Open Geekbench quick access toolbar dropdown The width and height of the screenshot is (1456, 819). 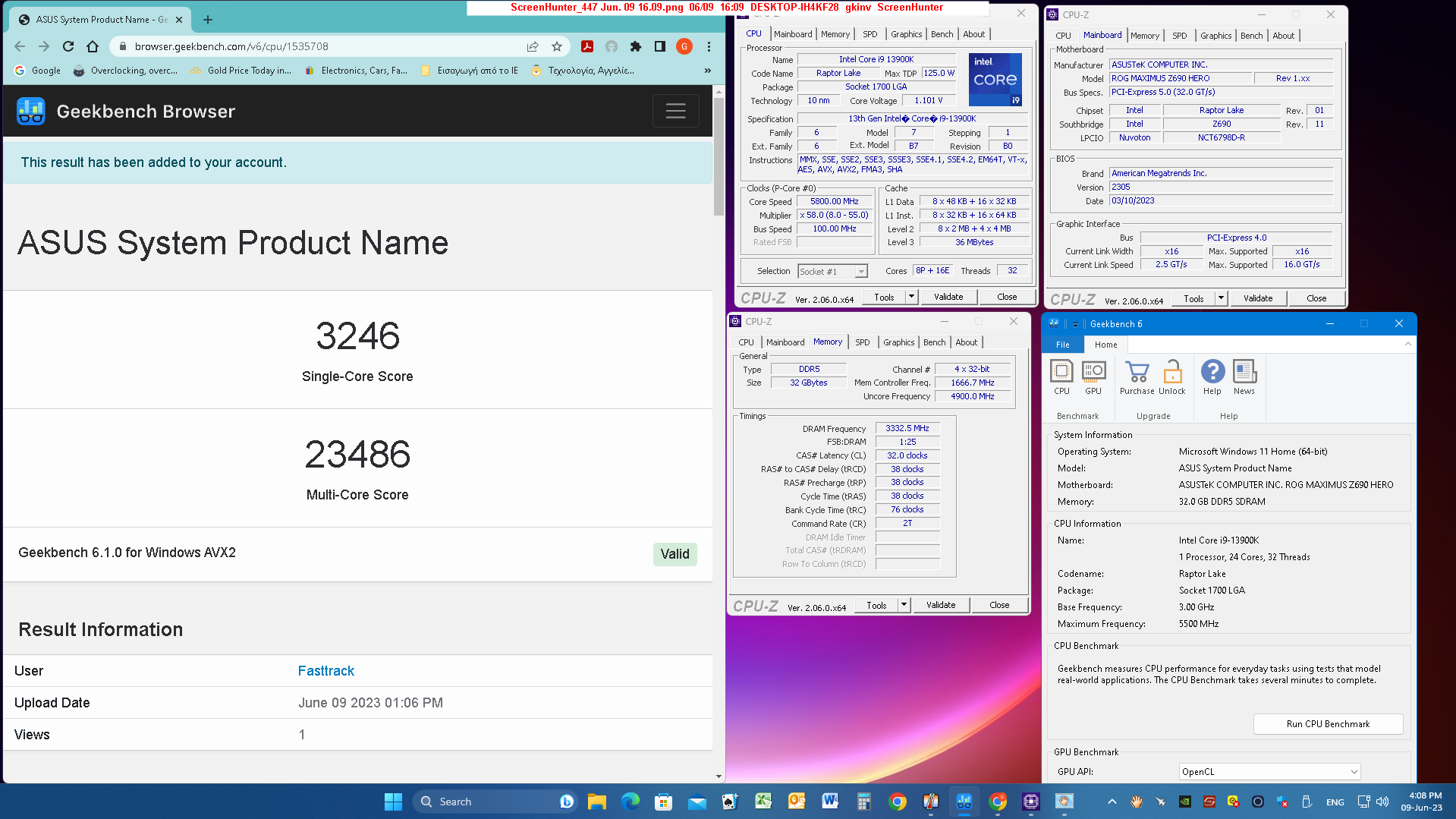click(x=1075, y=324)
